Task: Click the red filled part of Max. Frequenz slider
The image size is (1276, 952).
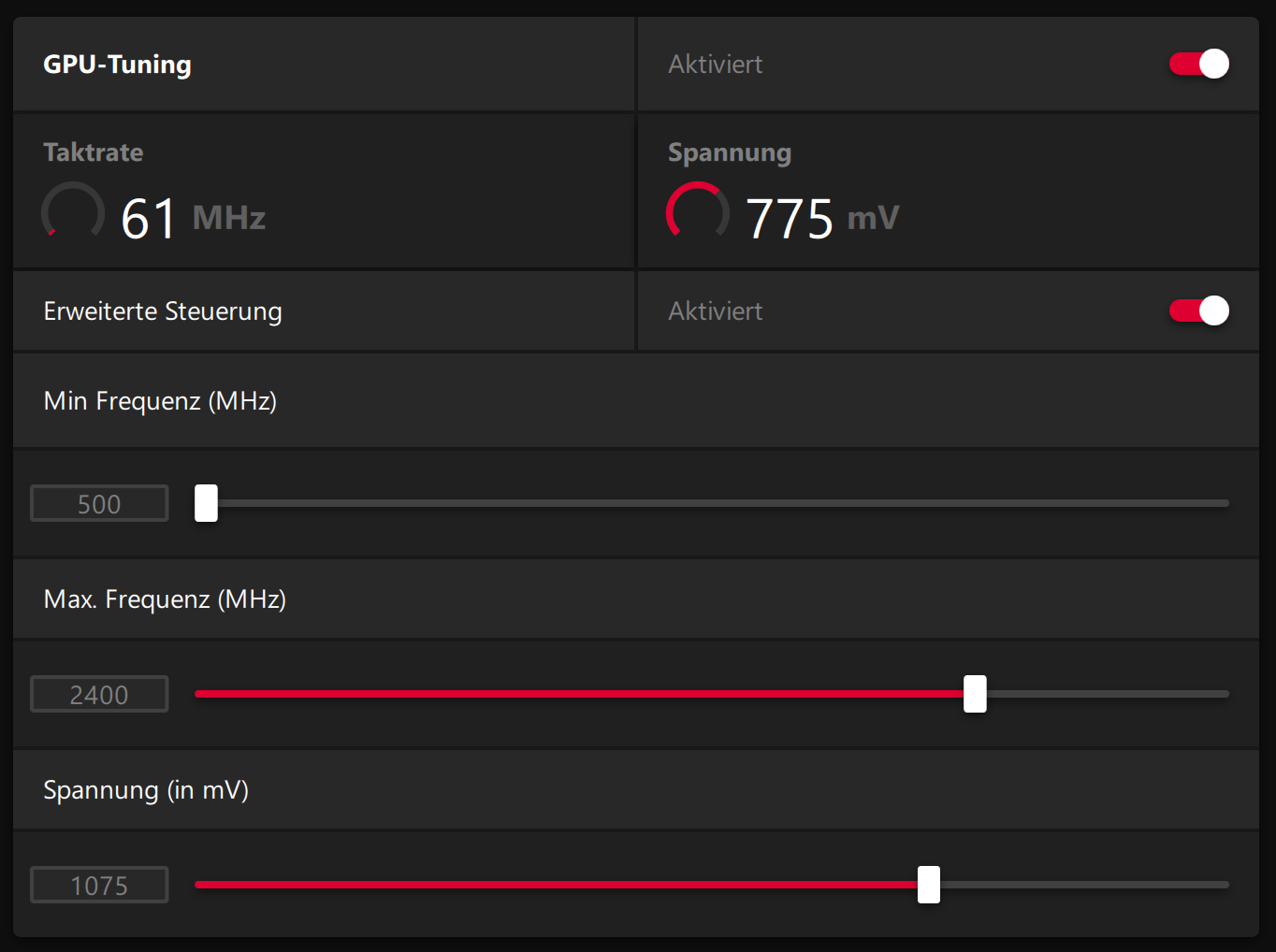Action: tap(580, 694)
